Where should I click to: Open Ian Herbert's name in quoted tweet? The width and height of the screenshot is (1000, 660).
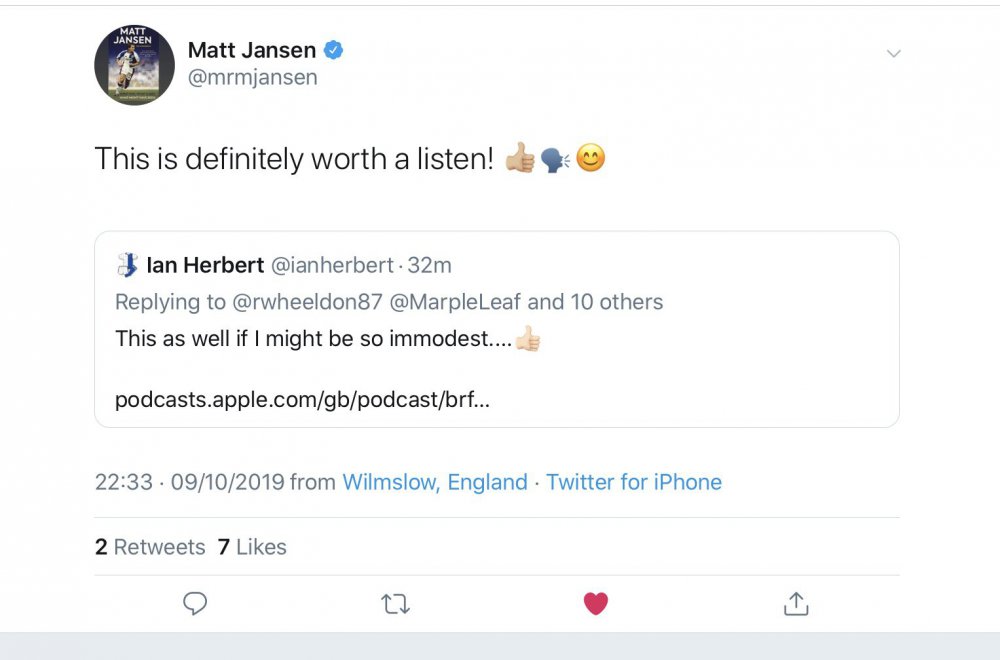point(205,265)
